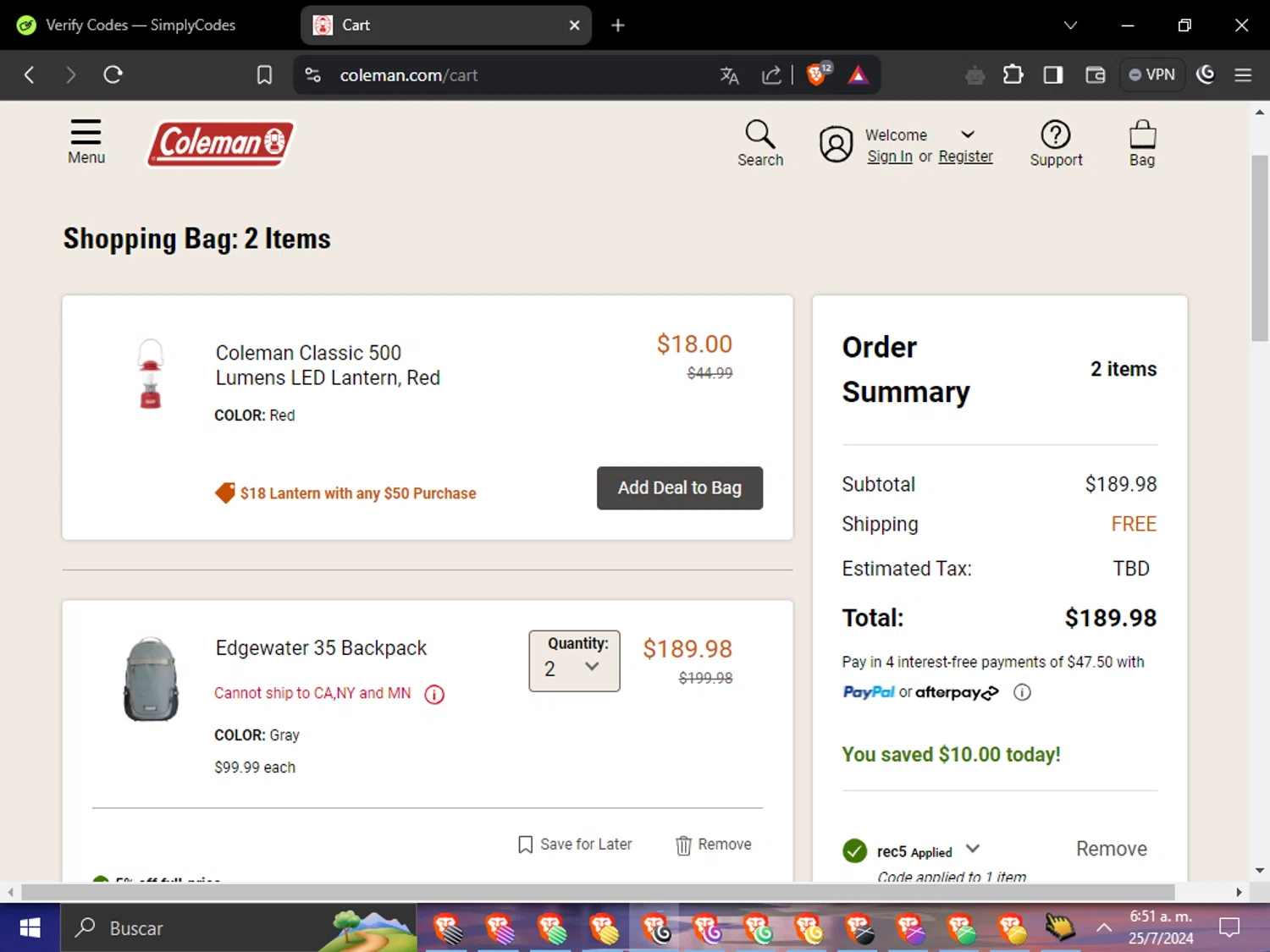Close the Cart tab
1270x952 pixels.
coord(574,25)
